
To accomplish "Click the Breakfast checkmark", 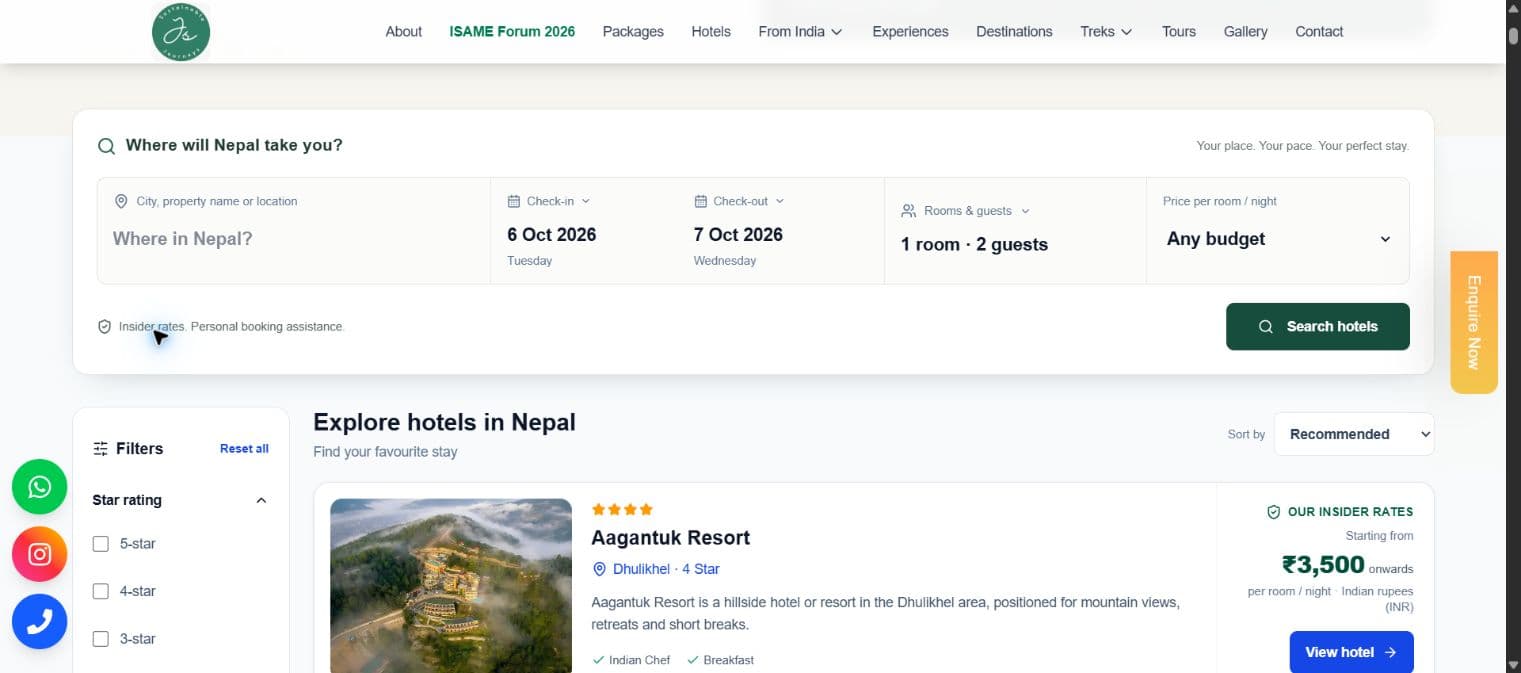I will coord(693,660).
